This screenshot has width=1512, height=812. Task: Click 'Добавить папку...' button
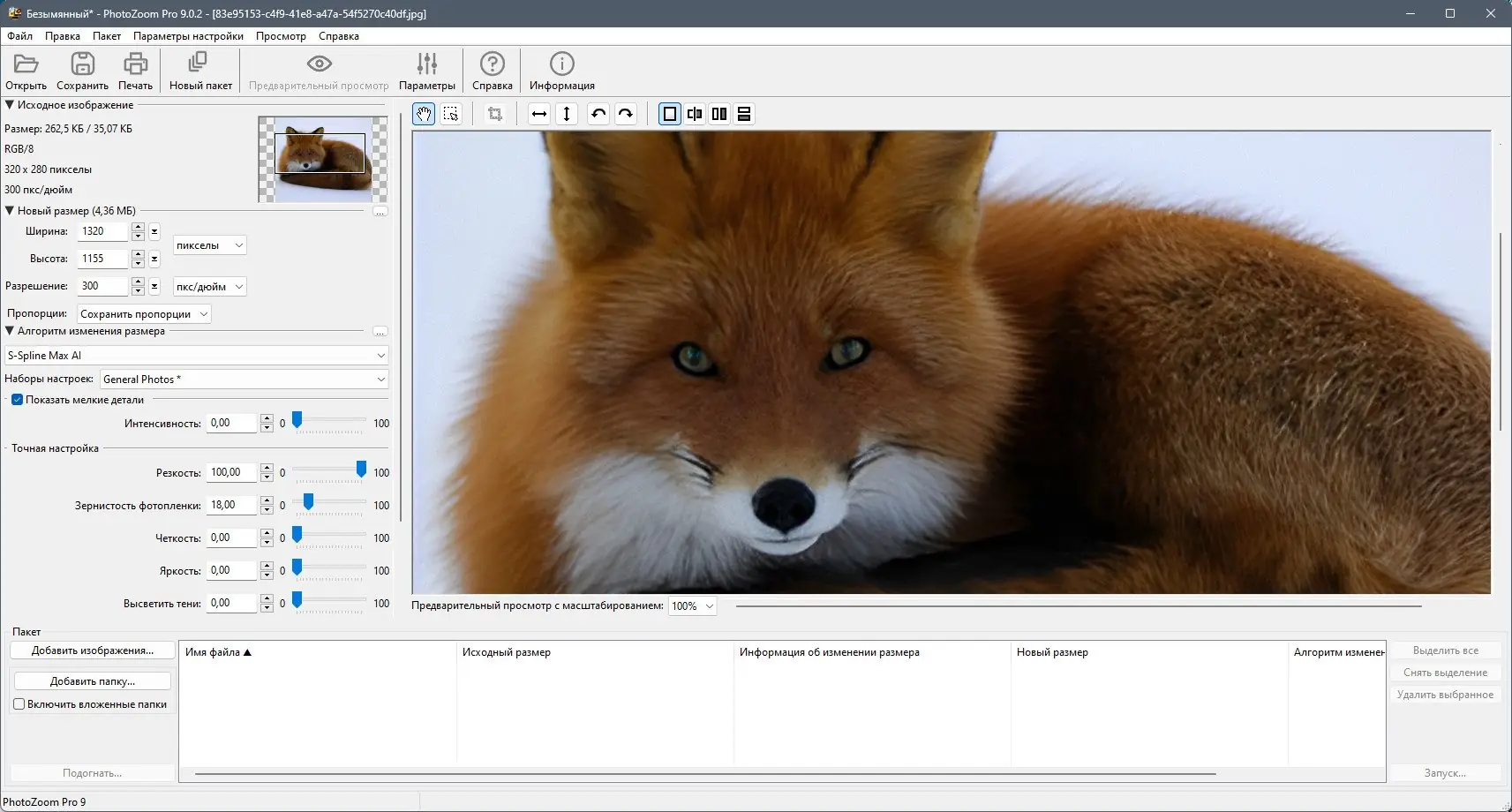tap(92, 681)
